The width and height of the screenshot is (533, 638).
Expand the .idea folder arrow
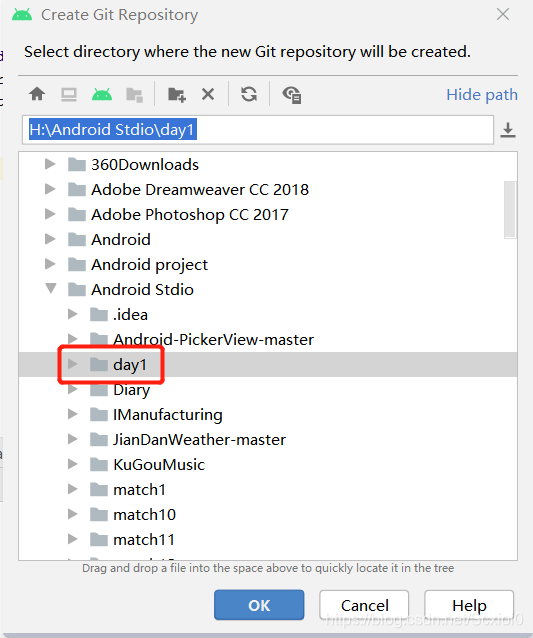tap(72, 314)
